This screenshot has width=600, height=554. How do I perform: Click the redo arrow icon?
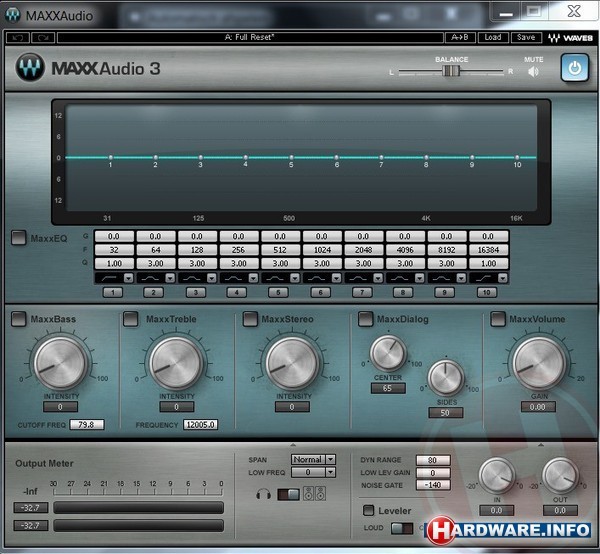pos(43,37)
